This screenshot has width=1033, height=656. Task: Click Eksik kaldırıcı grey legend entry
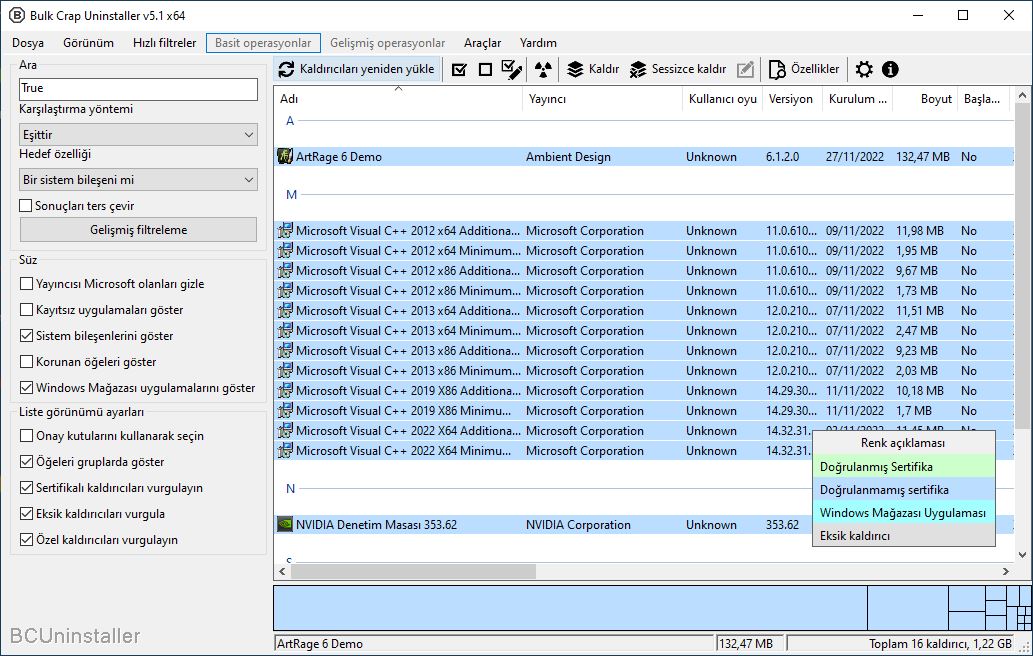point(903,535)
